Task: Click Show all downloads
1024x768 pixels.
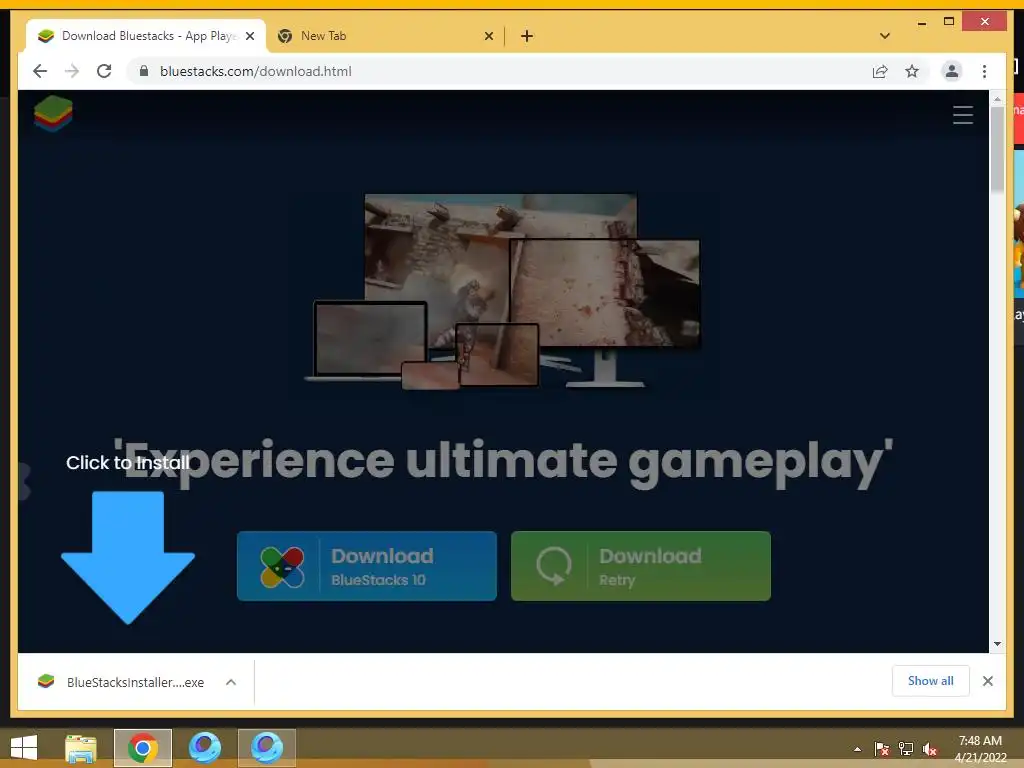Action: click(931, 680)
